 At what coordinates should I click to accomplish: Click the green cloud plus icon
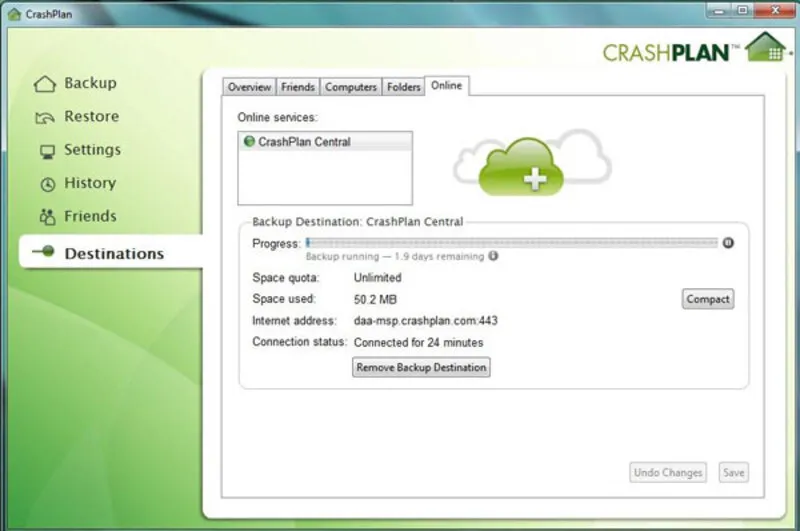click(521, 166)
